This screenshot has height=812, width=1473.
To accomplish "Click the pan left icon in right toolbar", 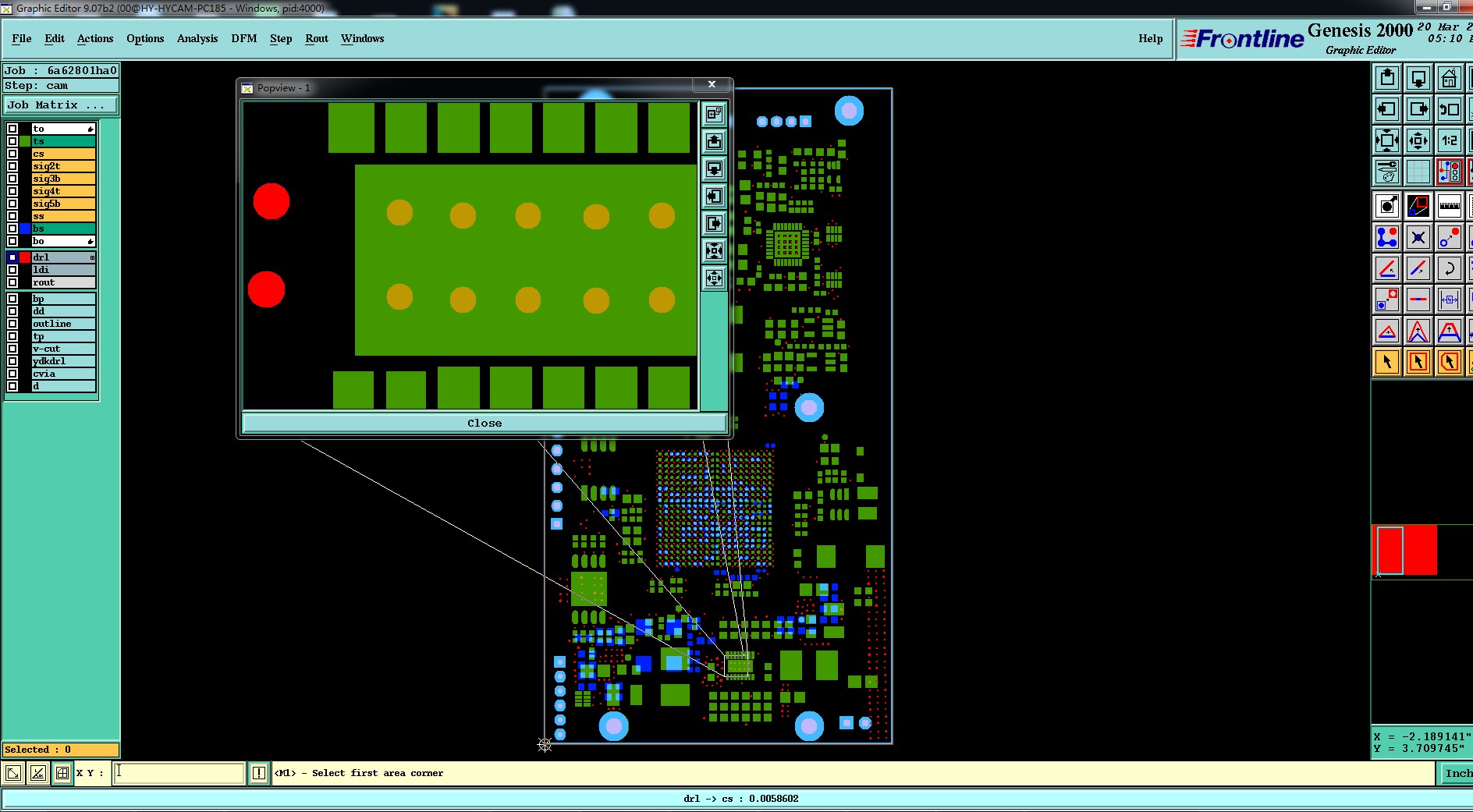I will [1387, 109].
